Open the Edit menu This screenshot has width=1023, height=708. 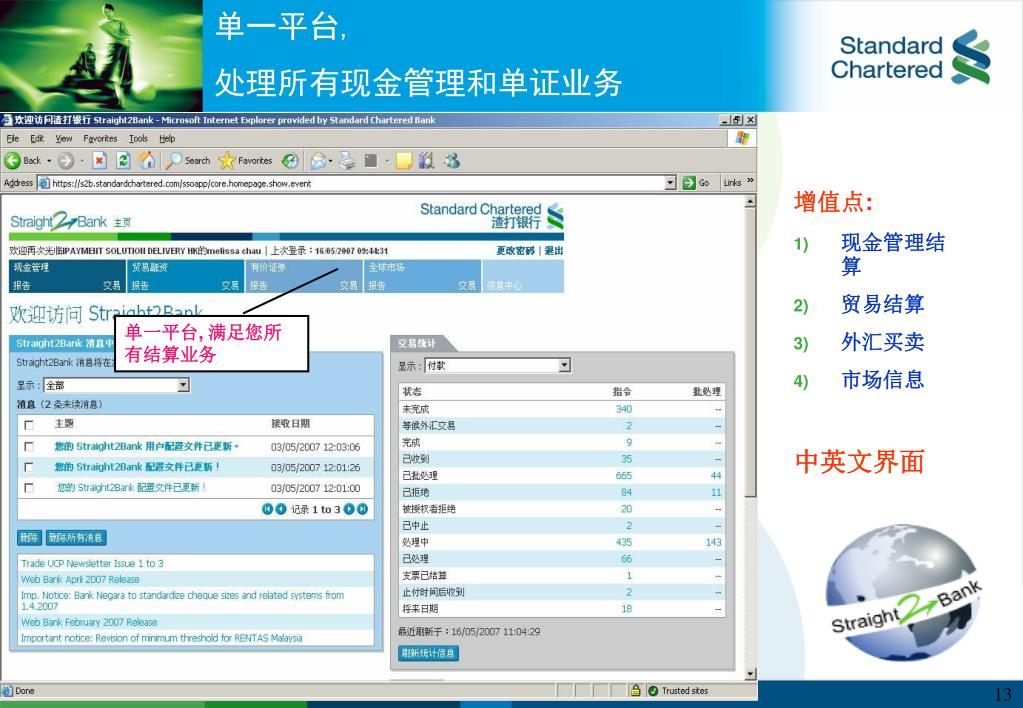37,138
